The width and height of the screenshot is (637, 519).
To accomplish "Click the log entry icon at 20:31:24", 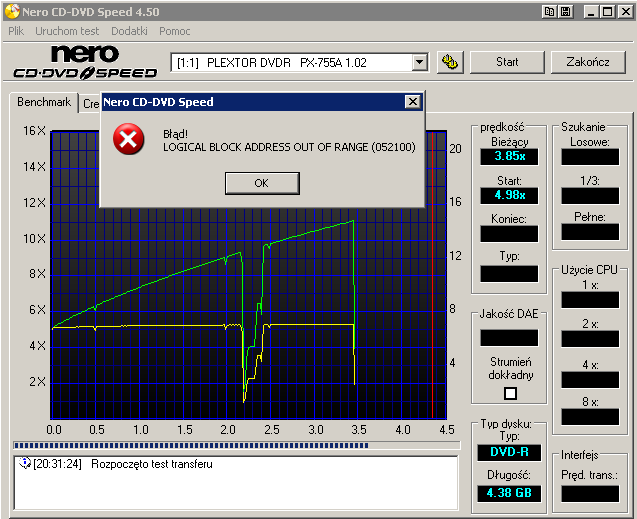I will (x=25, y=463).
